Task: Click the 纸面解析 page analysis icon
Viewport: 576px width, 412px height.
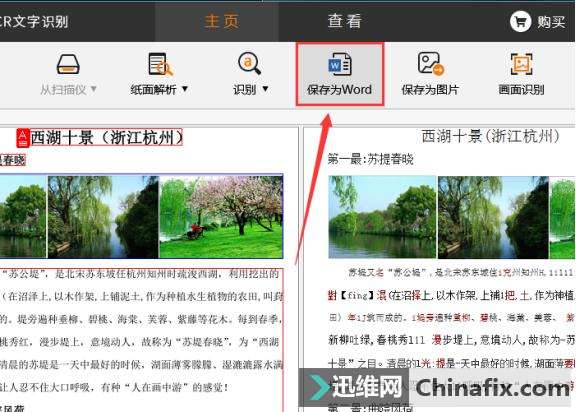Action: [160, 65]
